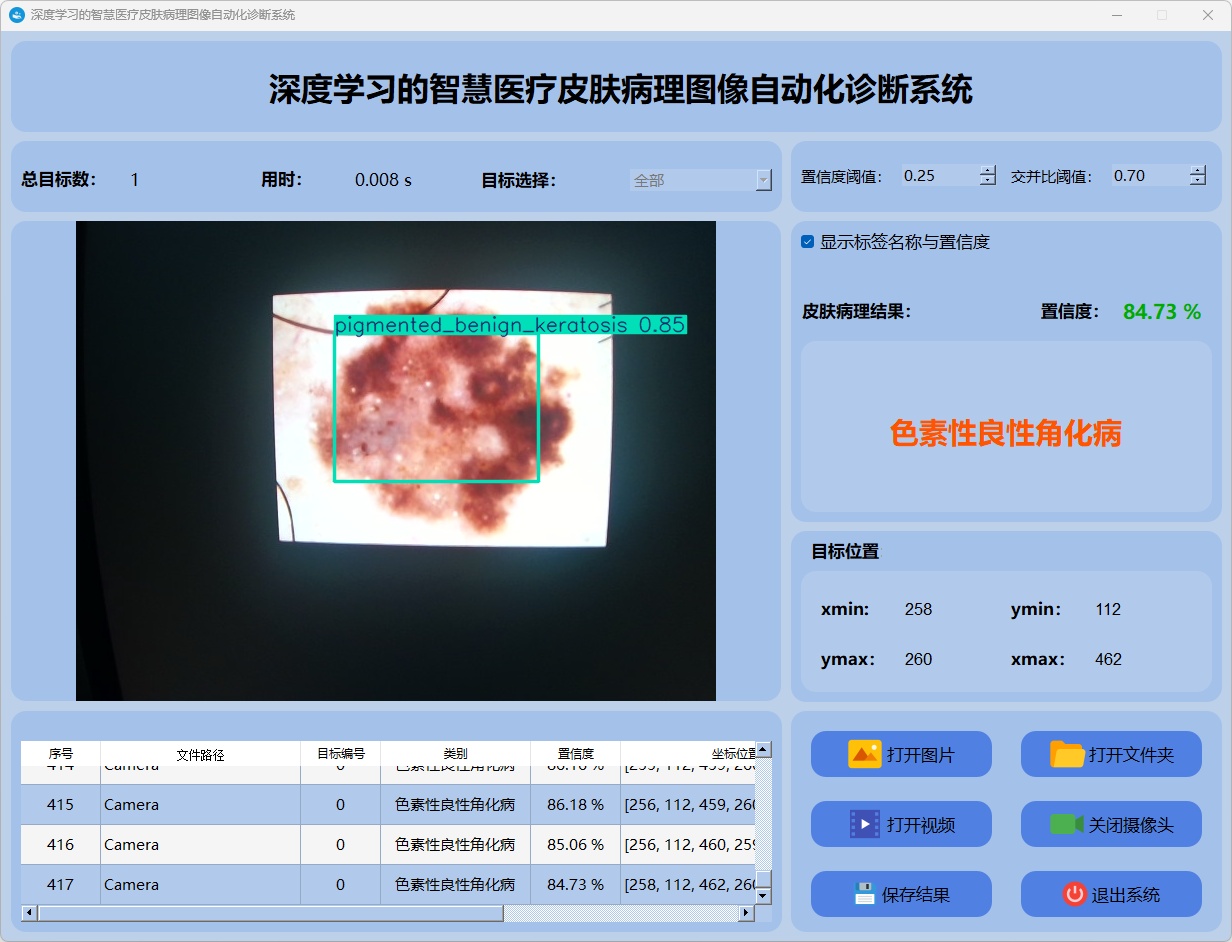
Task: Click the table's vertical scrollbar down arrow
Action: click(x=763, y=896)
